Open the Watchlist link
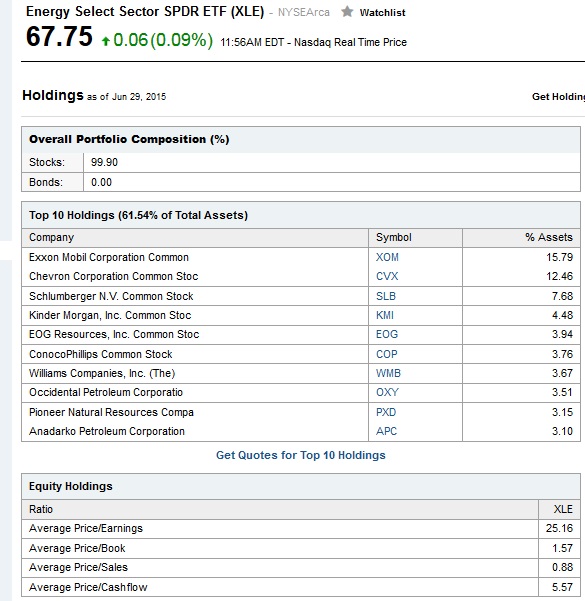The width and height of the screenshot is (585, 601). coord(382,13)
